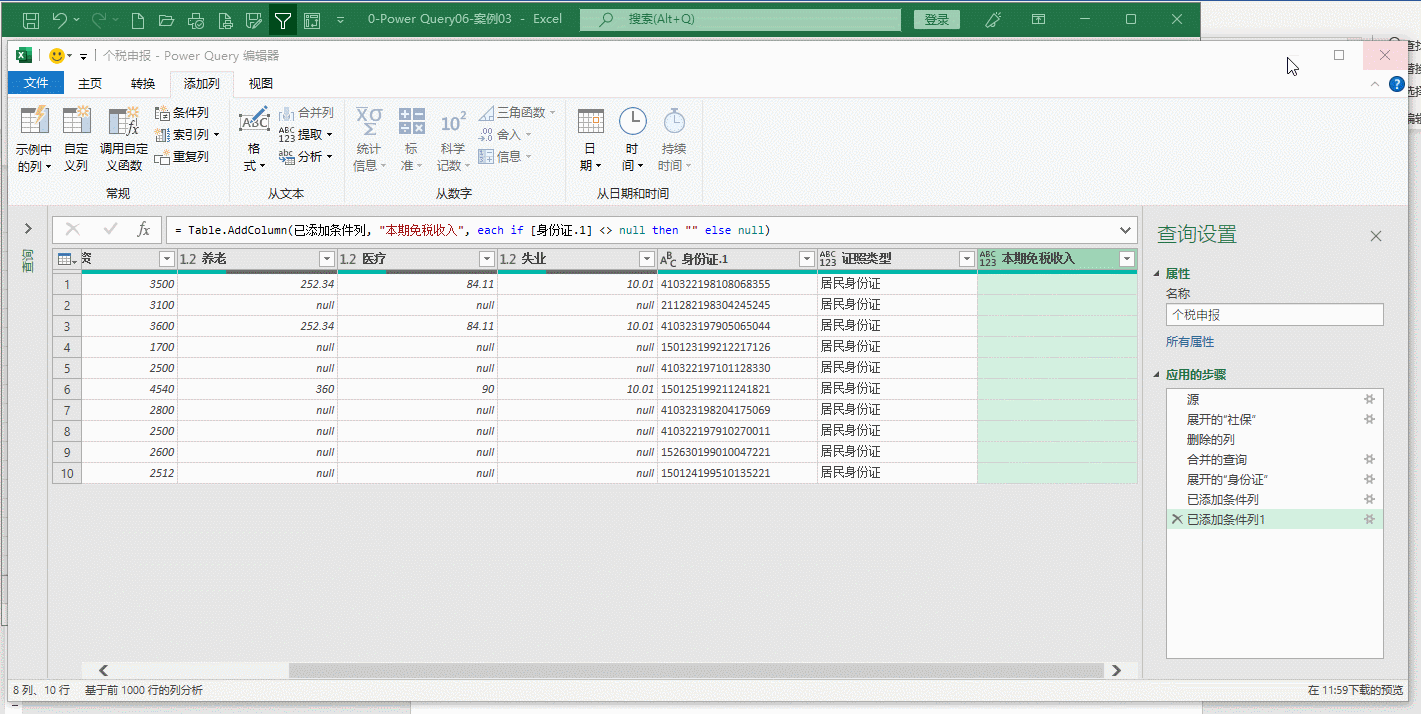Switch to the 转换 ribbon tab
Image resolution: width=1421 pixels, height=714 pixels.
143,83
